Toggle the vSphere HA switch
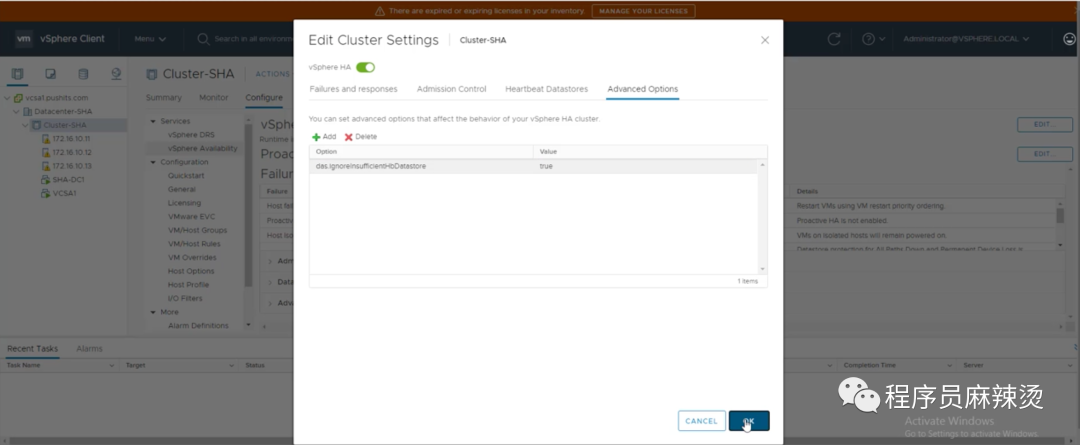This screenshot has height=445, width=1080. pyautogui.click(x=365, y=67)
